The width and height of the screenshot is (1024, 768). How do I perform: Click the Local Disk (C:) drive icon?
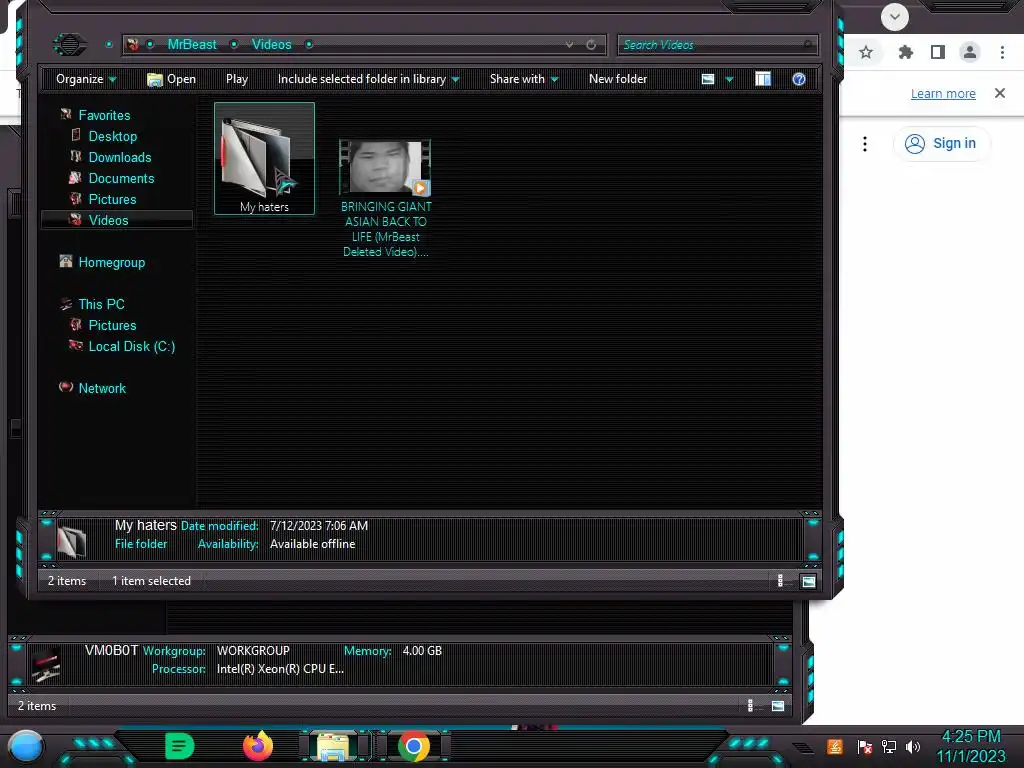tap(76, 345)
